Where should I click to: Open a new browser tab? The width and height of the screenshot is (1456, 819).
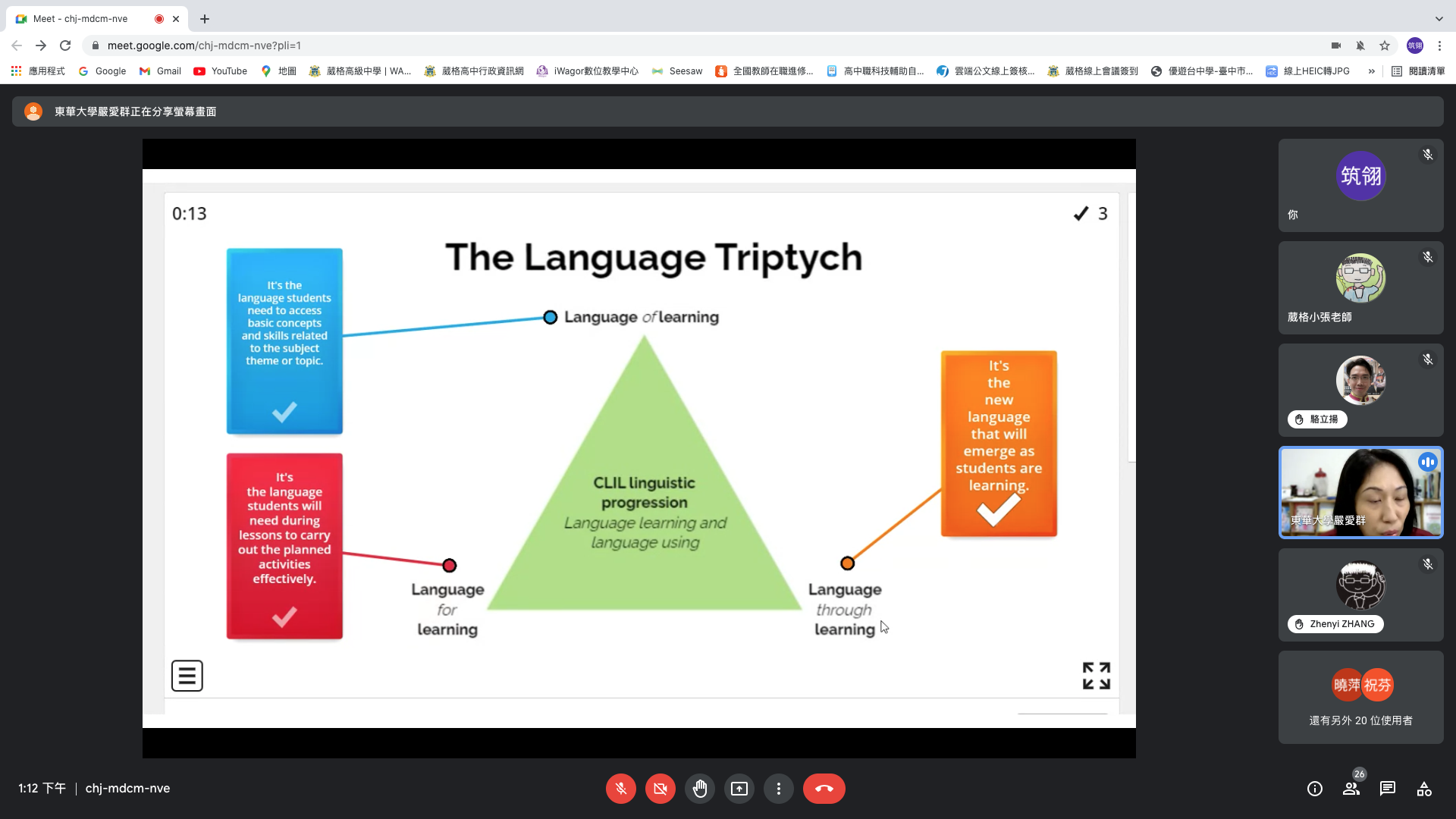pyautogui.click(x=205, y=19)
